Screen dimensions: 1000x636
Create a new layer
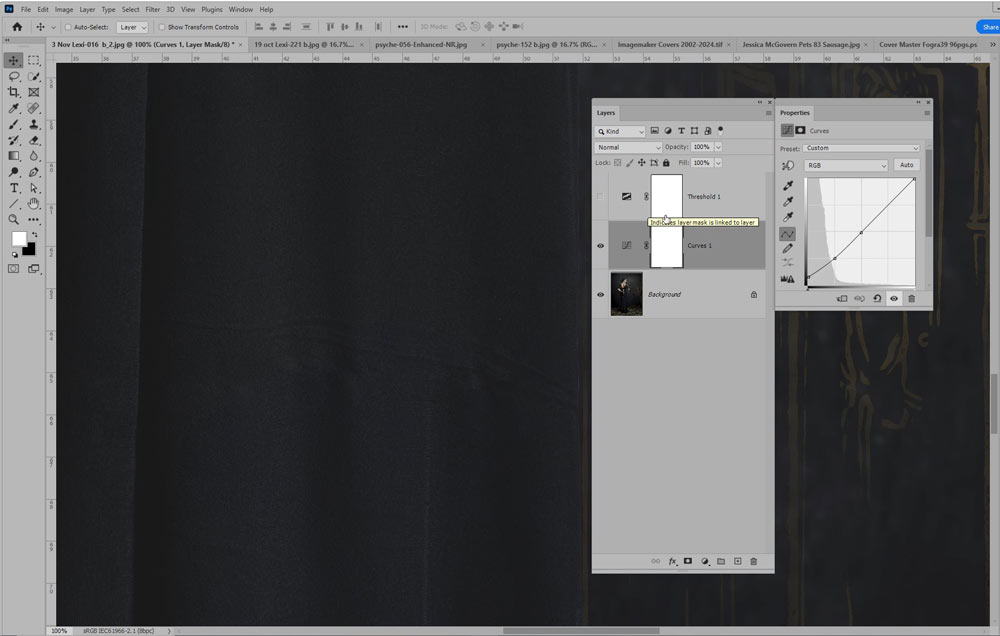[737, 561]
